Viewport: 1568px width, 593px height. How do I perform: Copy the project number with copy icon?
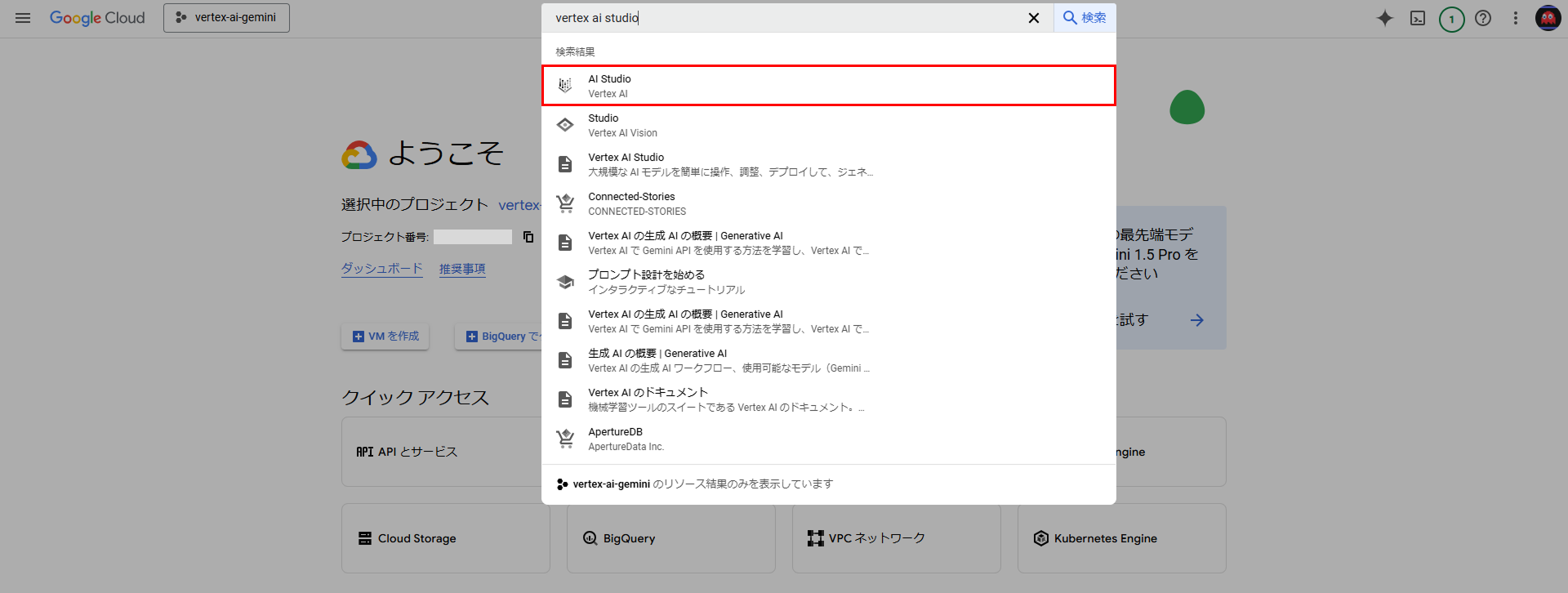528,237
